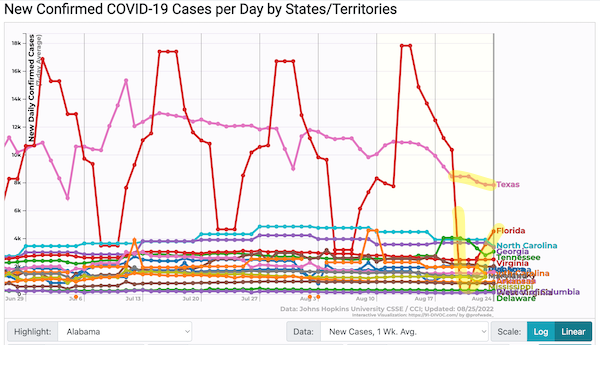This screenshot has height=386, width=600.
Task: Click the 18k y-axis tick label
Action: click(x=16, y=43)
